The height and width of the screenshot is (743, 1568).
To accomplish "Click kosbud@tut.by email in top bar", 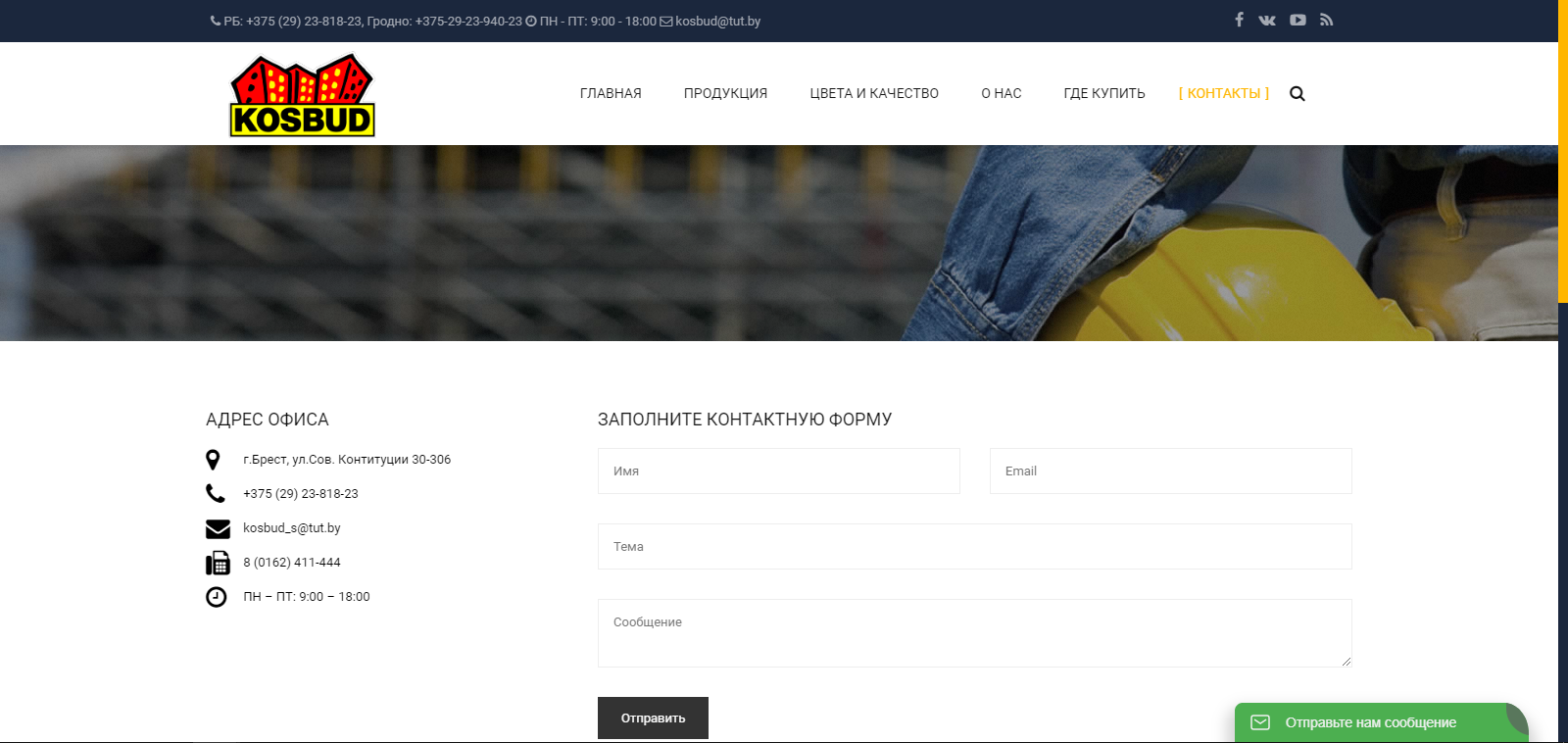I will tap(717, 21).
